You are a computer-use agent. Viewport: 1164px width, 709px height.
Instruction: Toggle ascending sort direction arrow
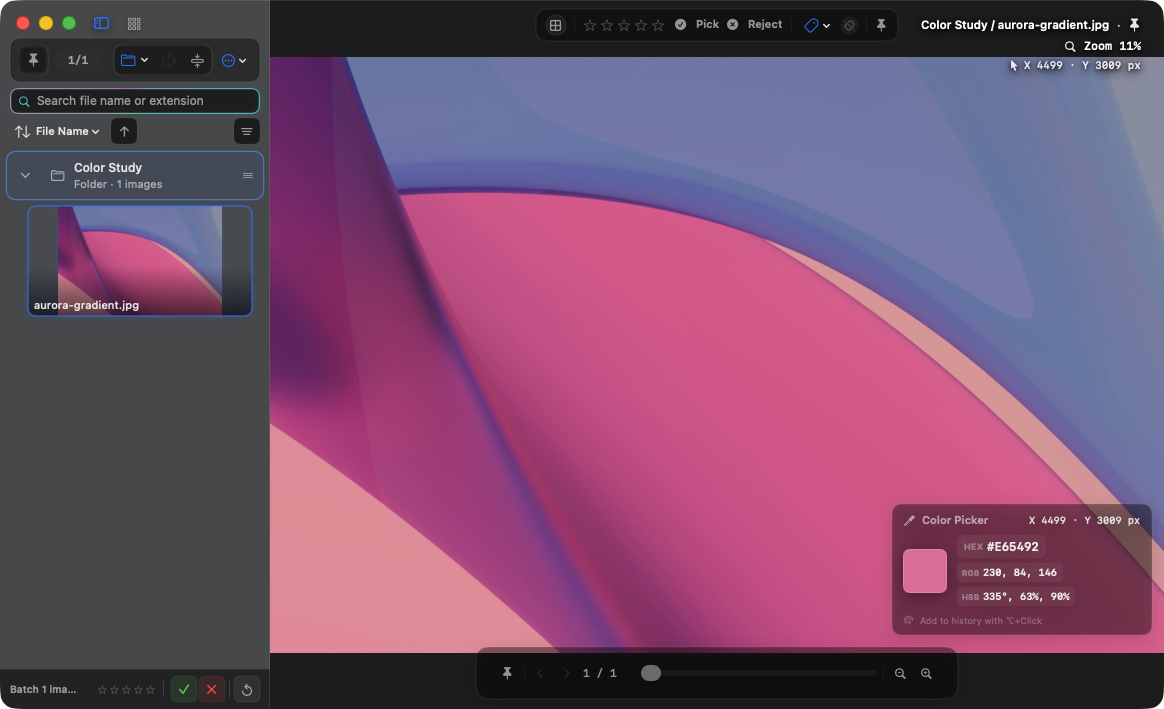click(124, 131)
